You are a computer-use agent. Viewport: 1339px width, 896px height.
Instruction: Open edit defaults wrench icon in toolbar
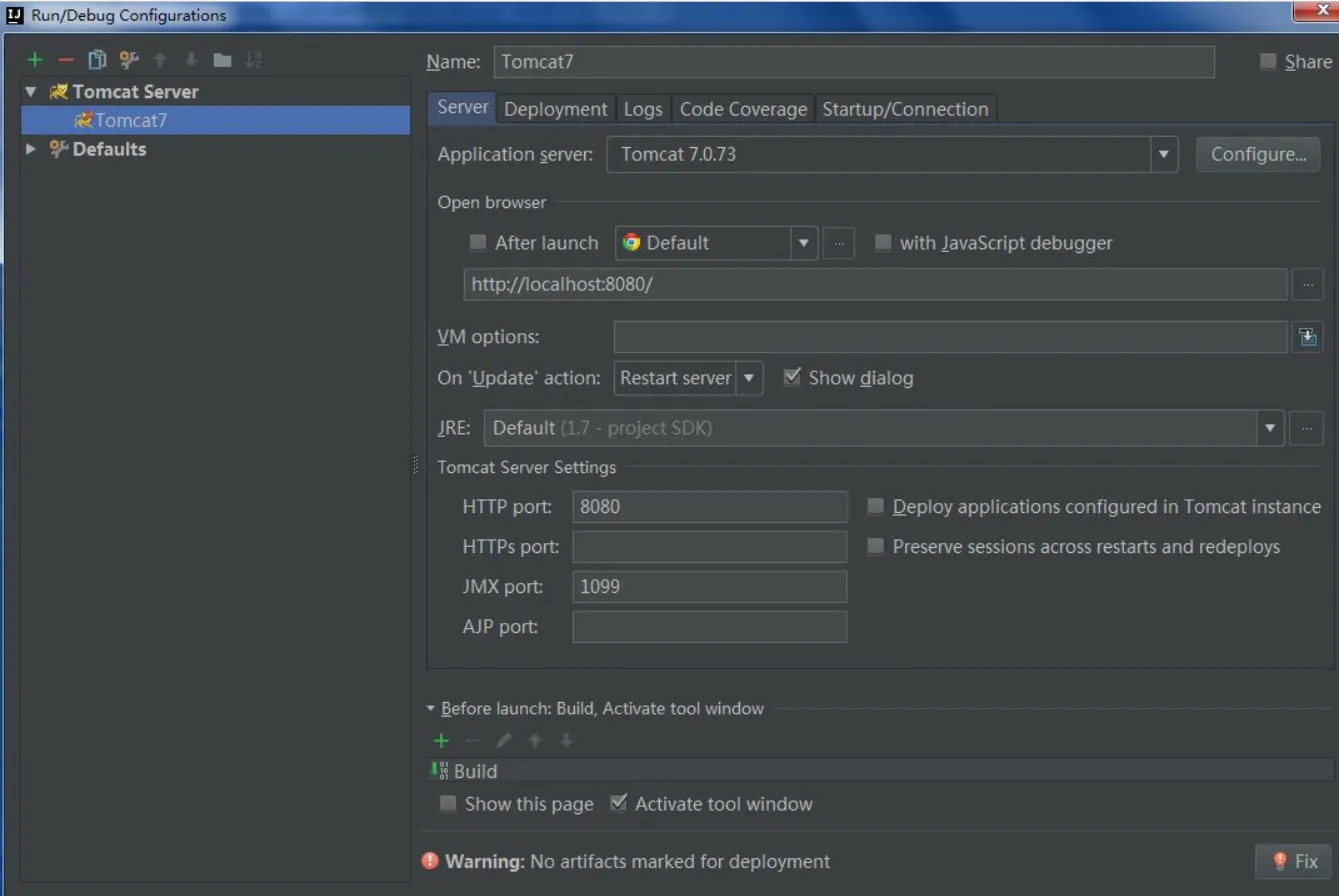[x=128, y=61]
